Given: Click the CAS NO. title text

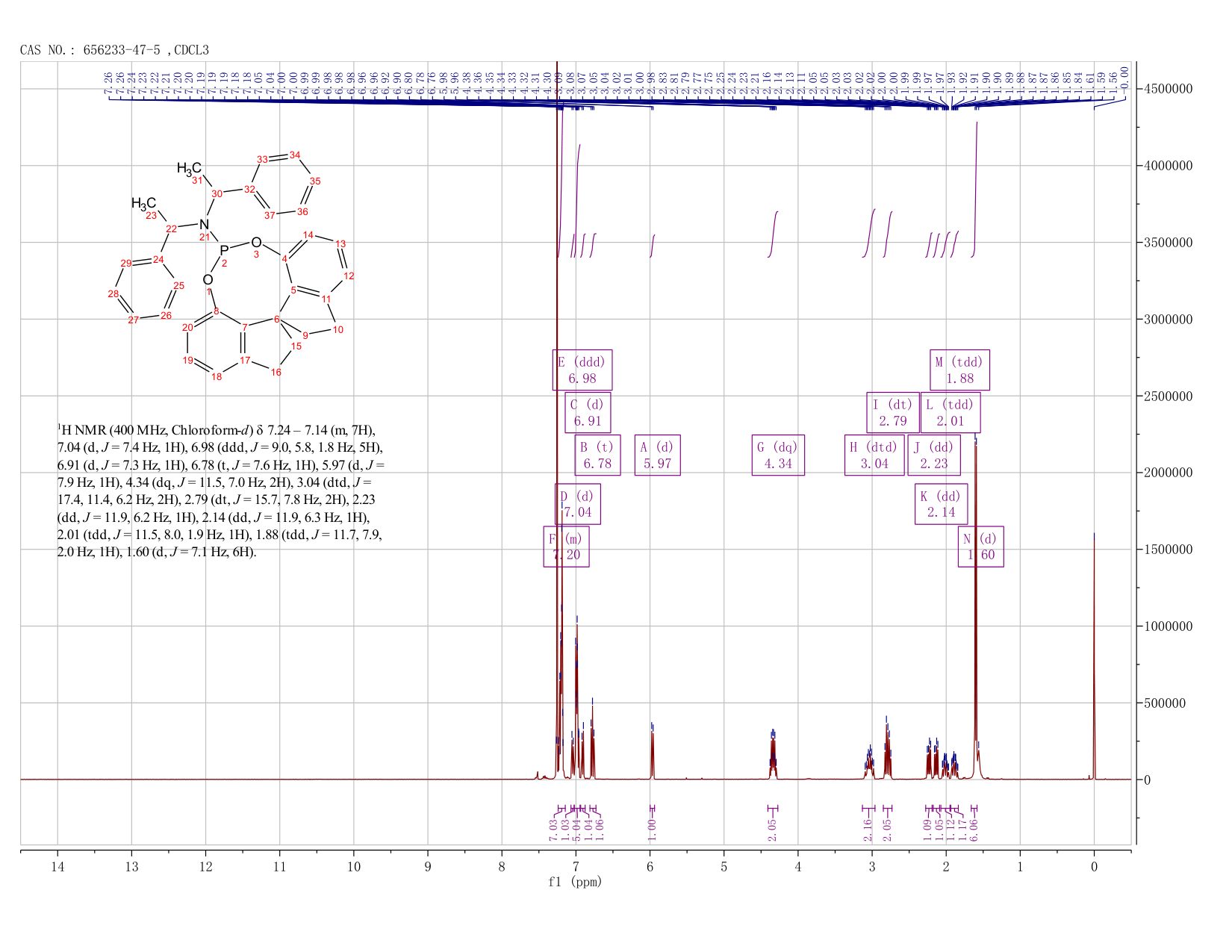Looking at the screenshot, I should click(114, 50).
